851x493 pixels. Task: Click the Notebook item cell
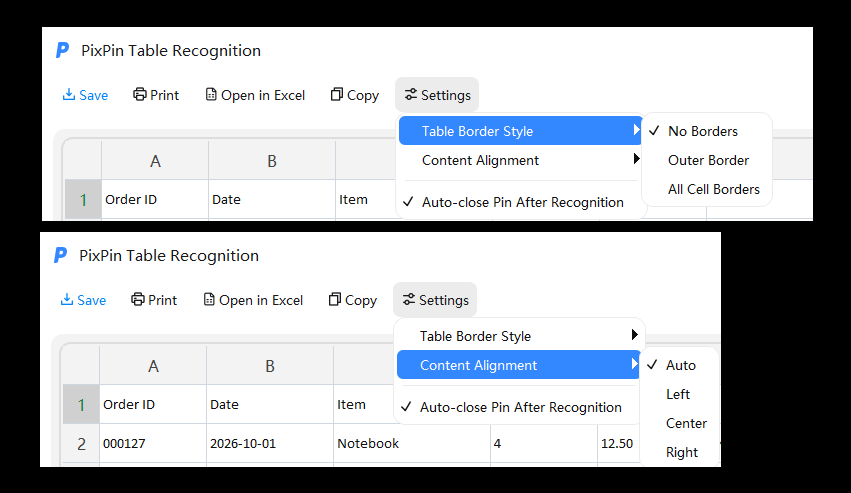412,443
